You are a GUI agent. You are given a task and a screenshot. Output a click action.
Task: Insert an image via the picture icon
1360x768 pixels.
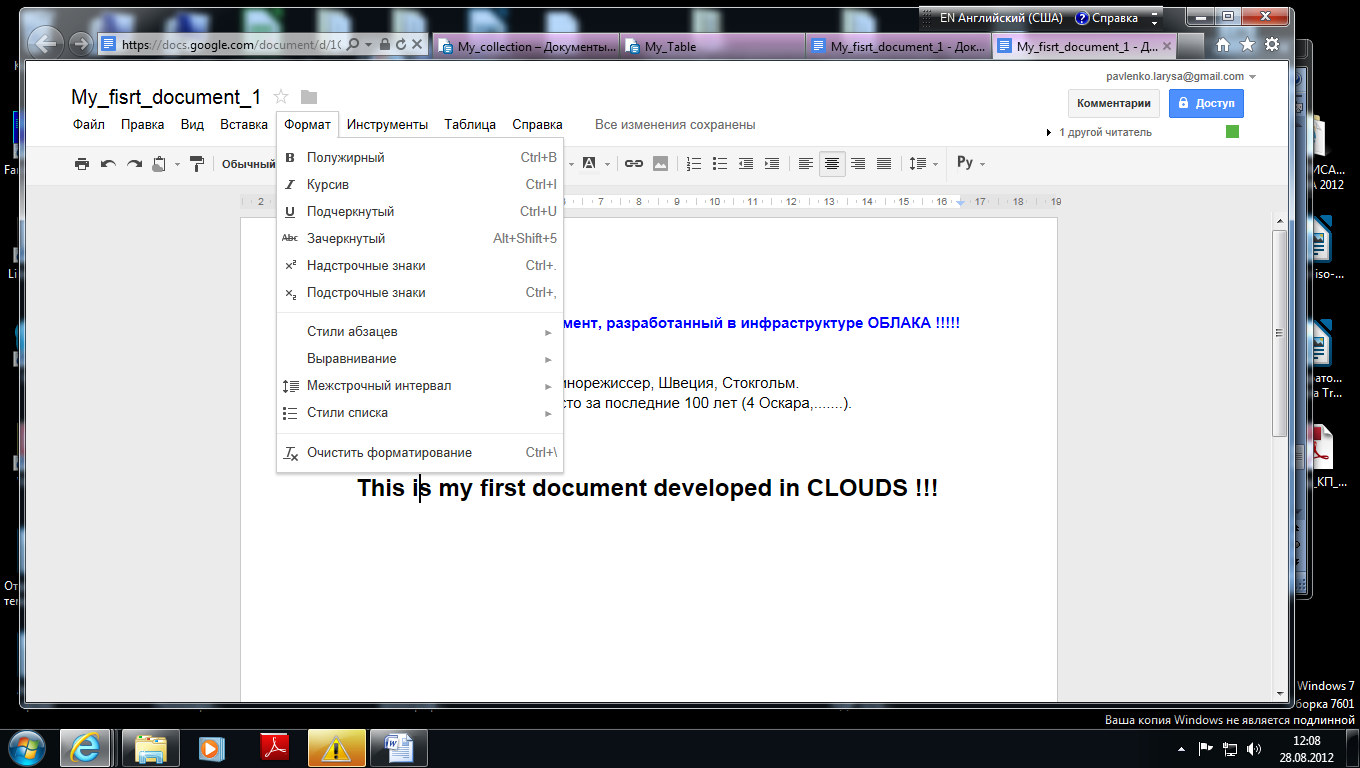[x=660, y=164]
